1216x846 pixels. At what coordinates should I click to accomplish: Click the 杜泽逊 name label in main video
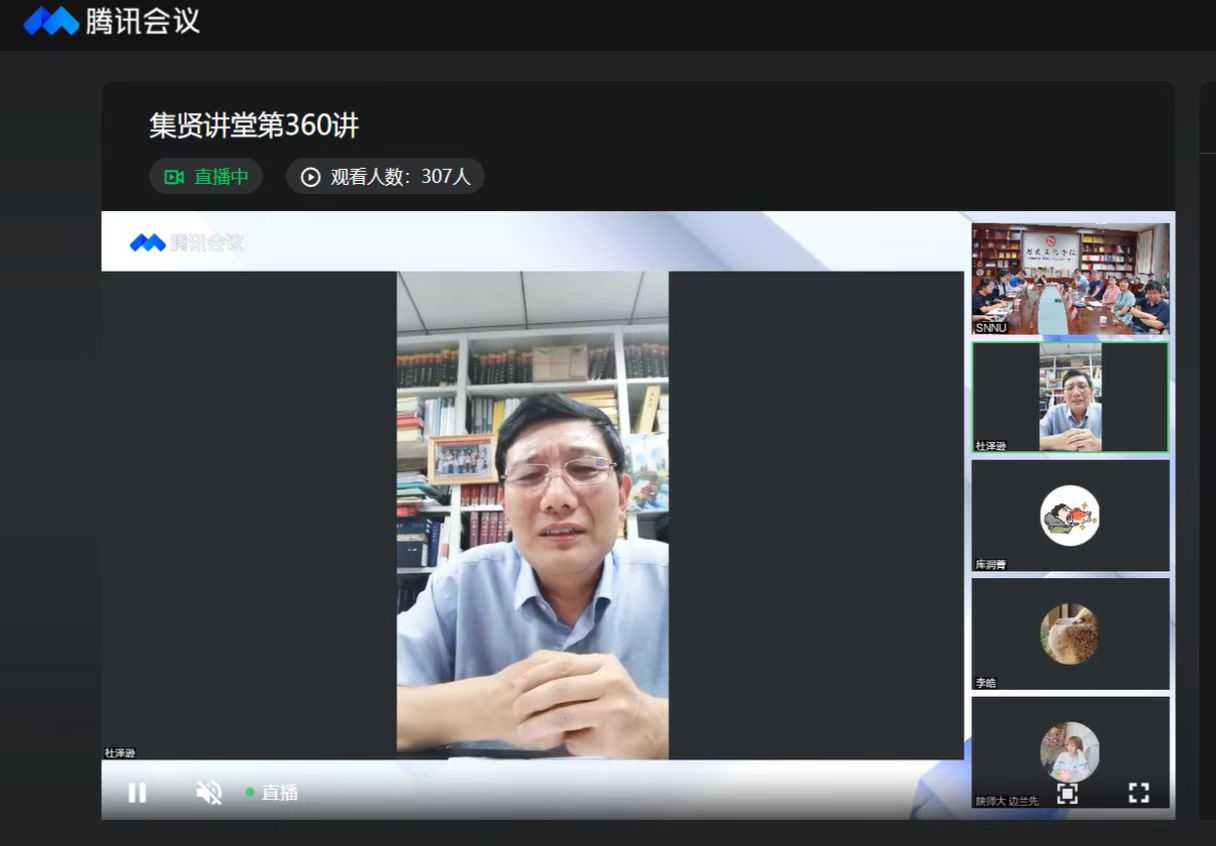120,752
